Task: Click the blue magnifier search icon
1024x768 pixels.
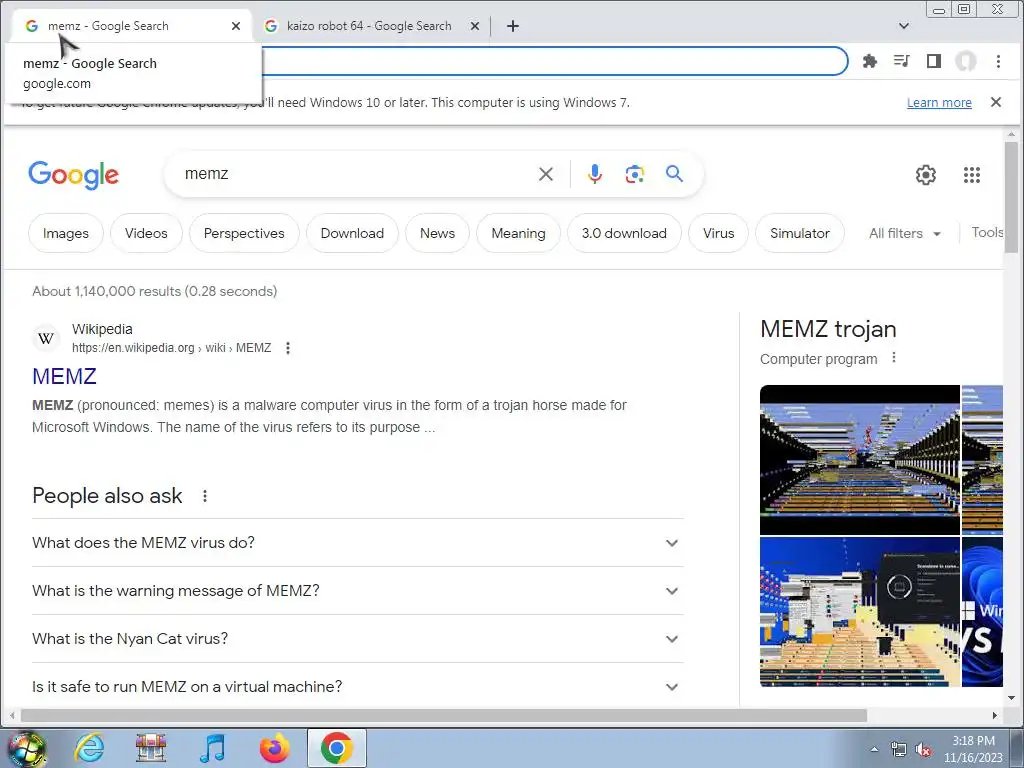Action: click(x=674, y=174)
